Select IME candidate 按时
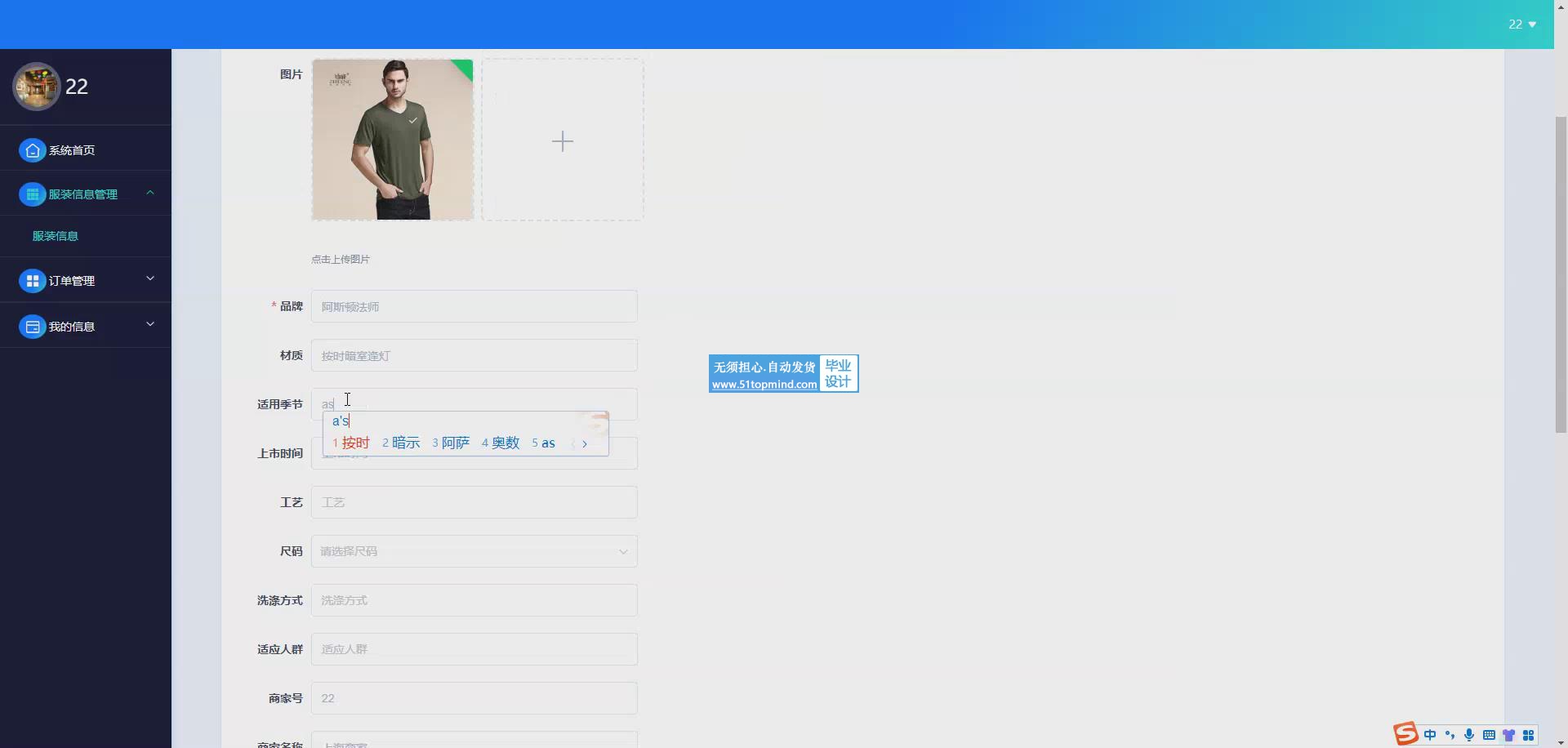Viewport: 1568px width, 748px height. (351, 443)
